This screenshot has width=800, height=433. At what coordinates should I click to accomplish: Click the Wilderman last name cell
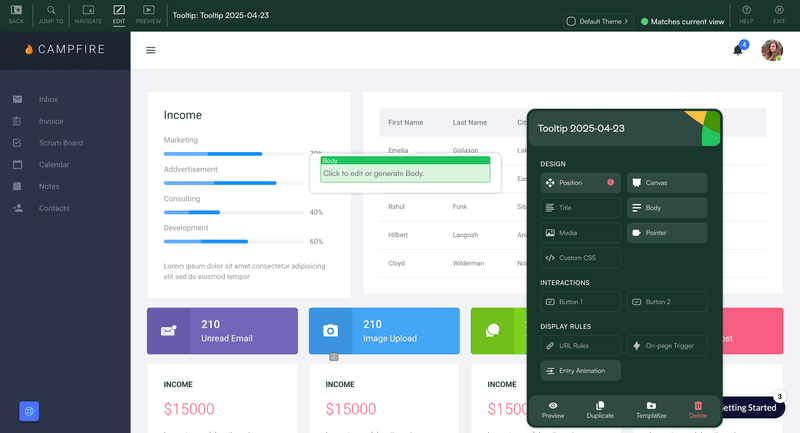[468, 263]
